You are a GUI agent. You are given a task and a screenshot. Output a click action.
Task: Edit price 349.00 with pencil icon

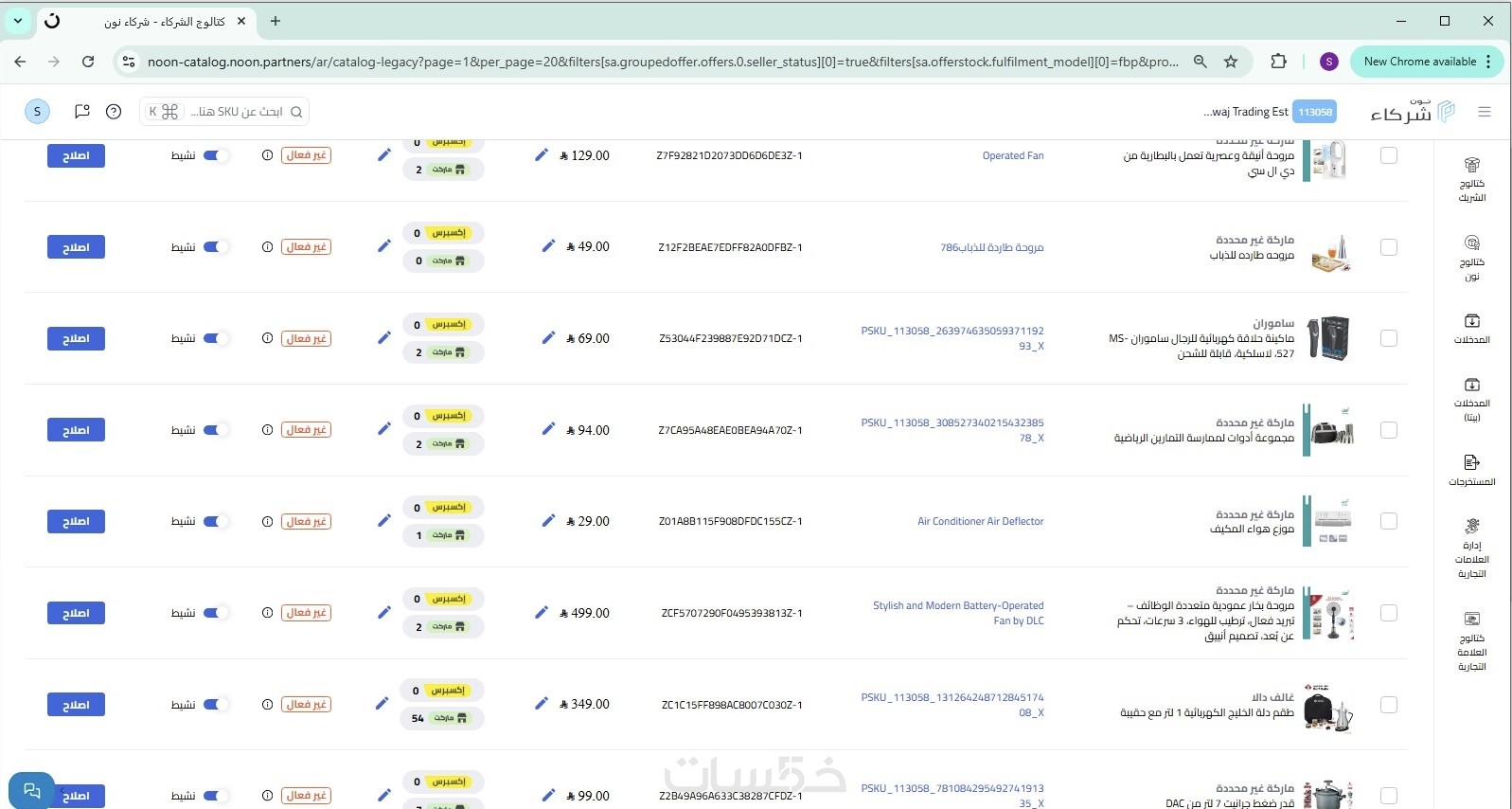(542, 704)
